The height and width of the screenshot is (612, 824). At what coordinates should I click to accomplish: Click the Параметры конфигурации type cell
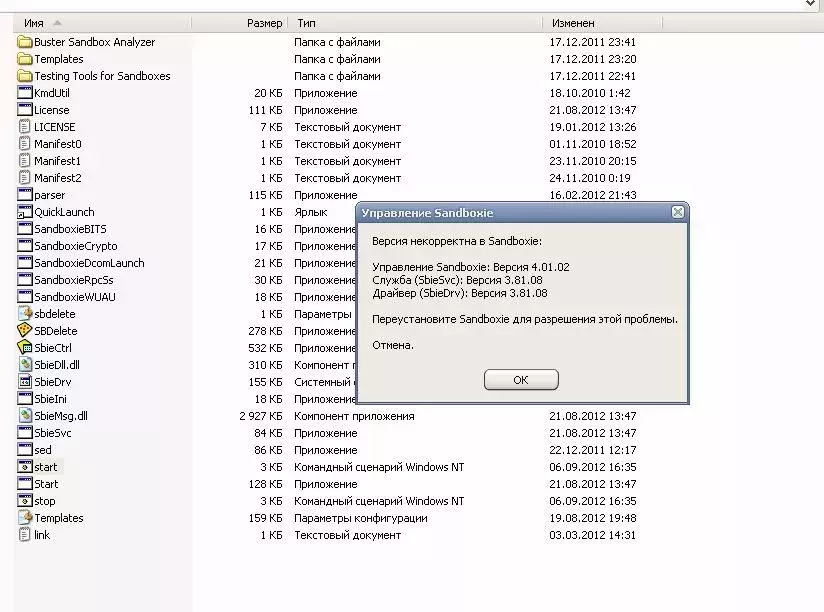[360, 518]
